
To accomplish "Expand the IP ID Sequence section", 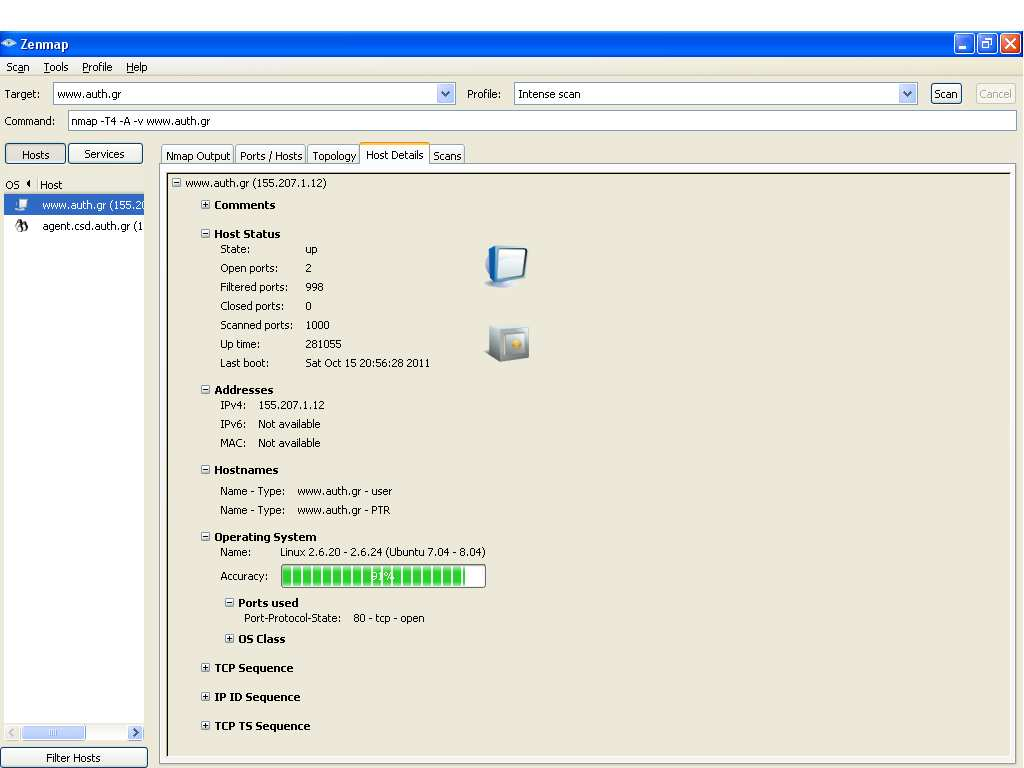I will (205, 697).
